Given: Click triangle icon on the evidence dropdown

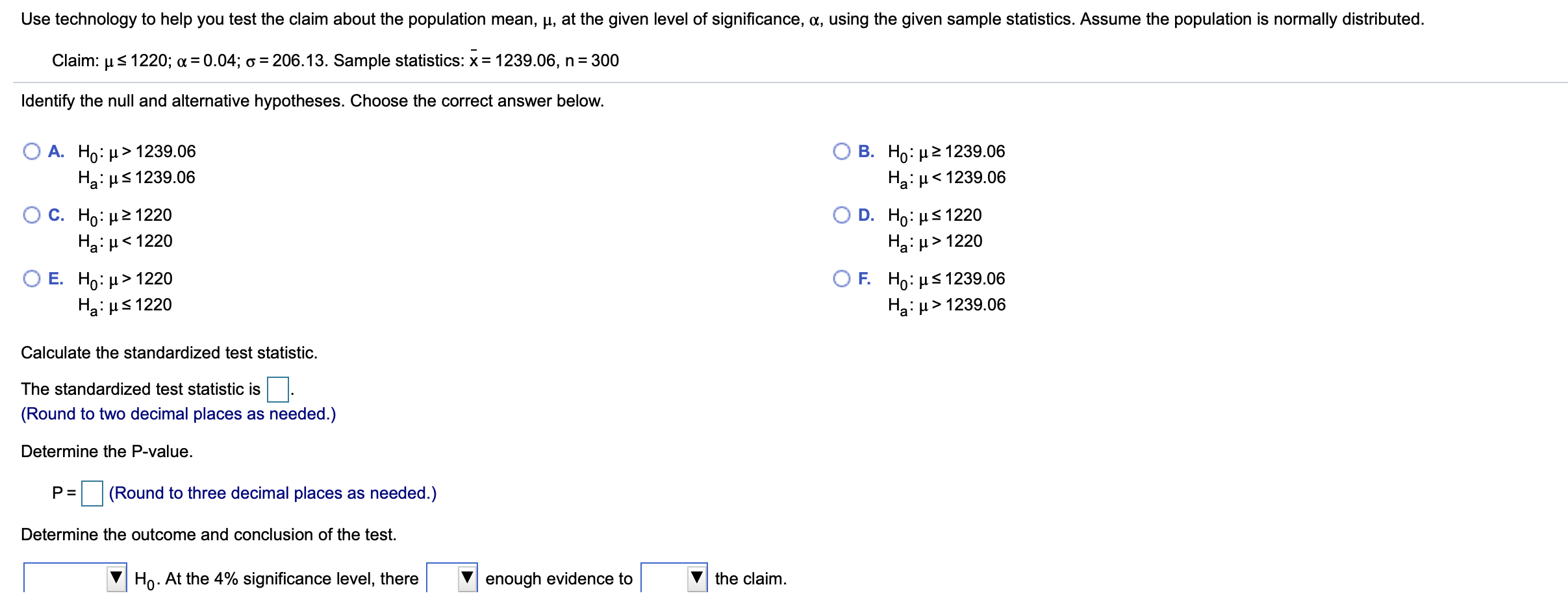Looking at the screenshot, I should (x=466, y=577).
